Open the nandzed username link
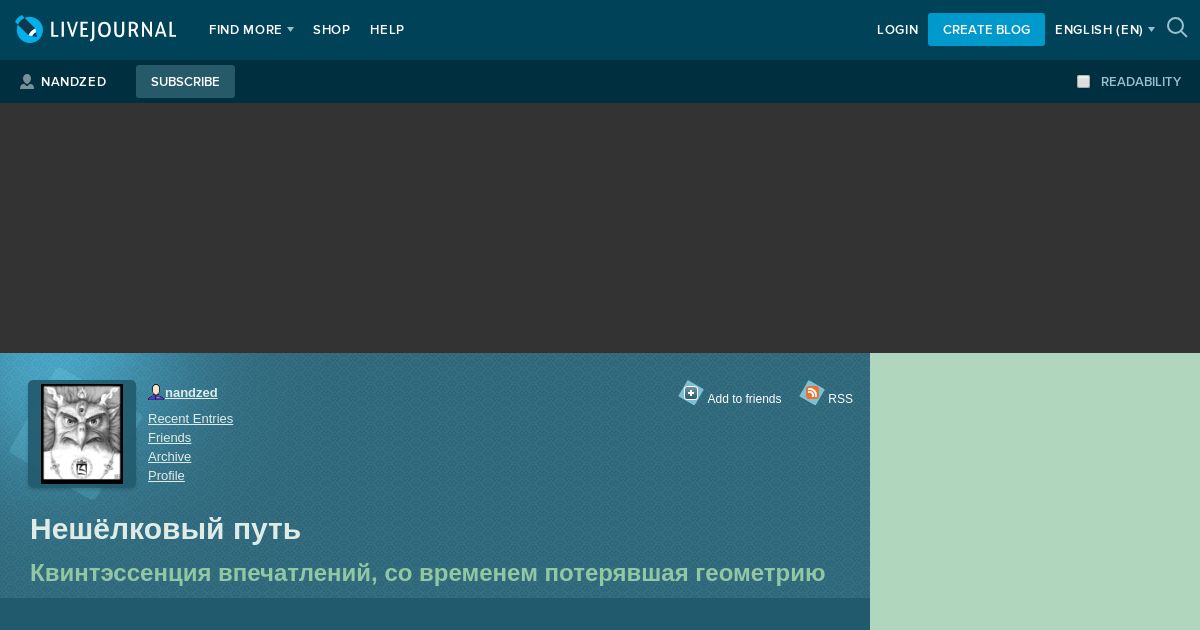This screenshot has height=630, width=1200. pyautogui.click(x=191, y=393)
